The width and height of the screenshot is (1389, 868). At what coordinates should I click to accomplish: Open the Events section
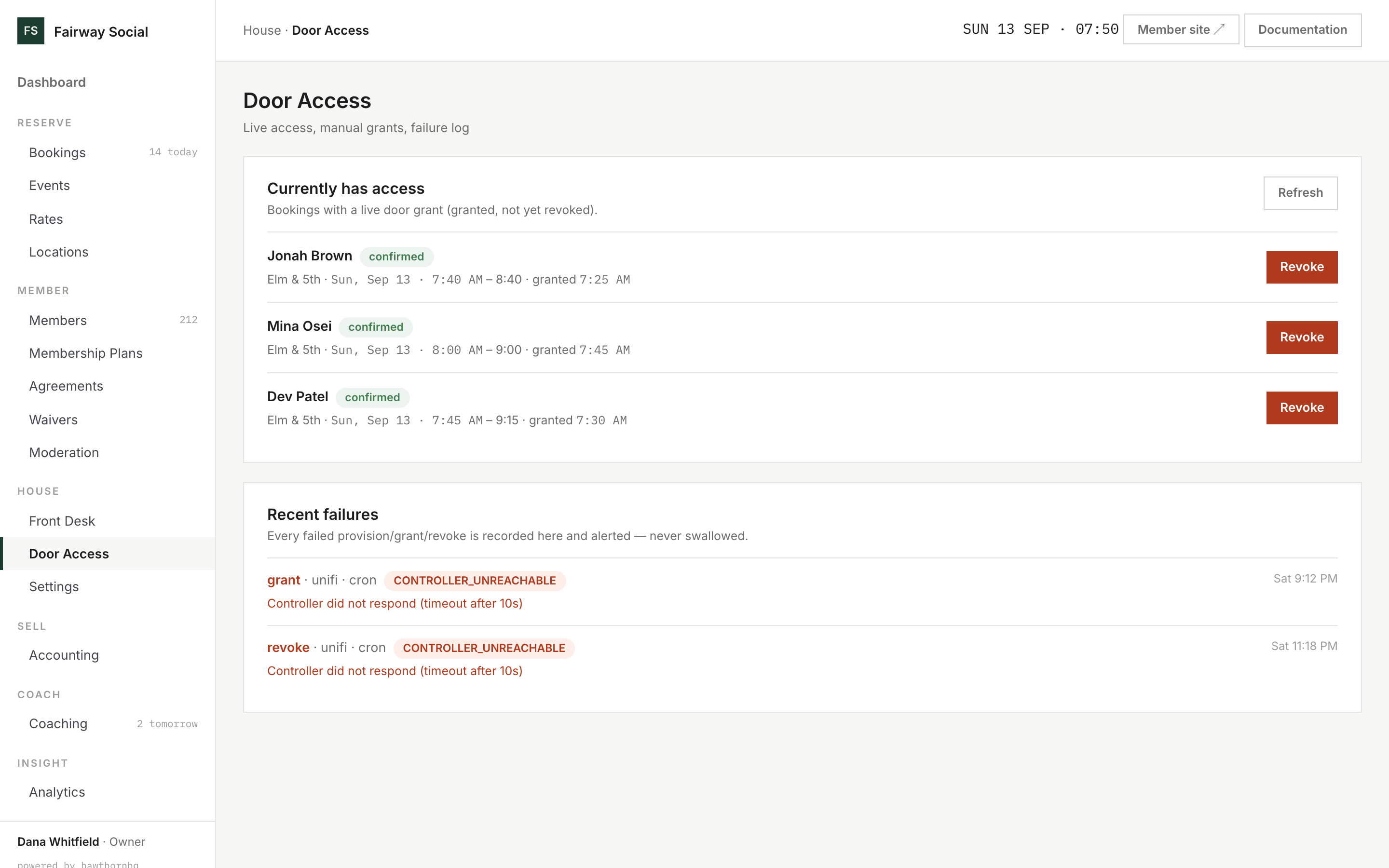[x=108, y=186]
